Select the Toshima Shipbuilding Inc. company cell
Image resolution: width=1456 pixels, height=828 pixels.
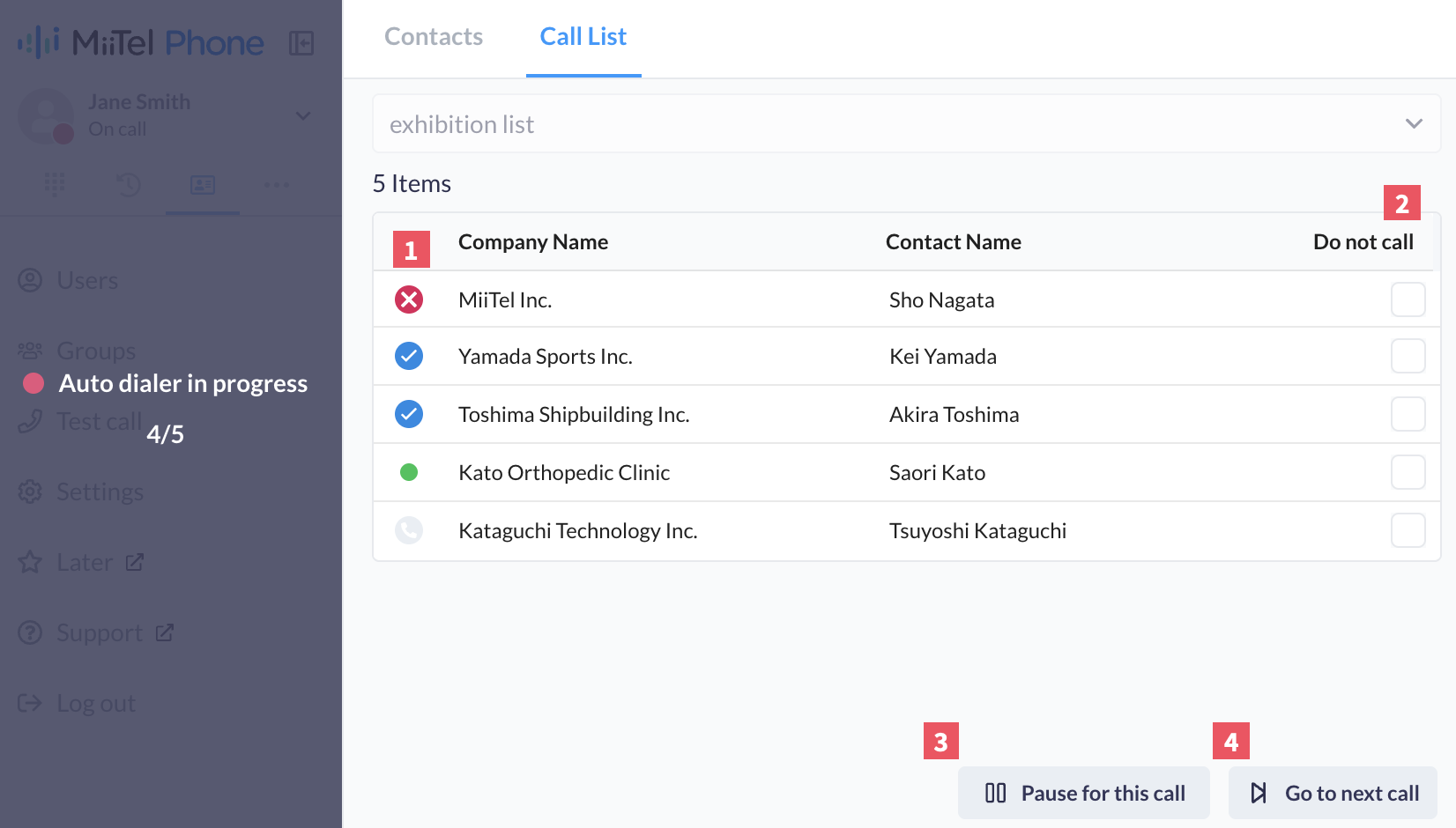click(574, 415)
